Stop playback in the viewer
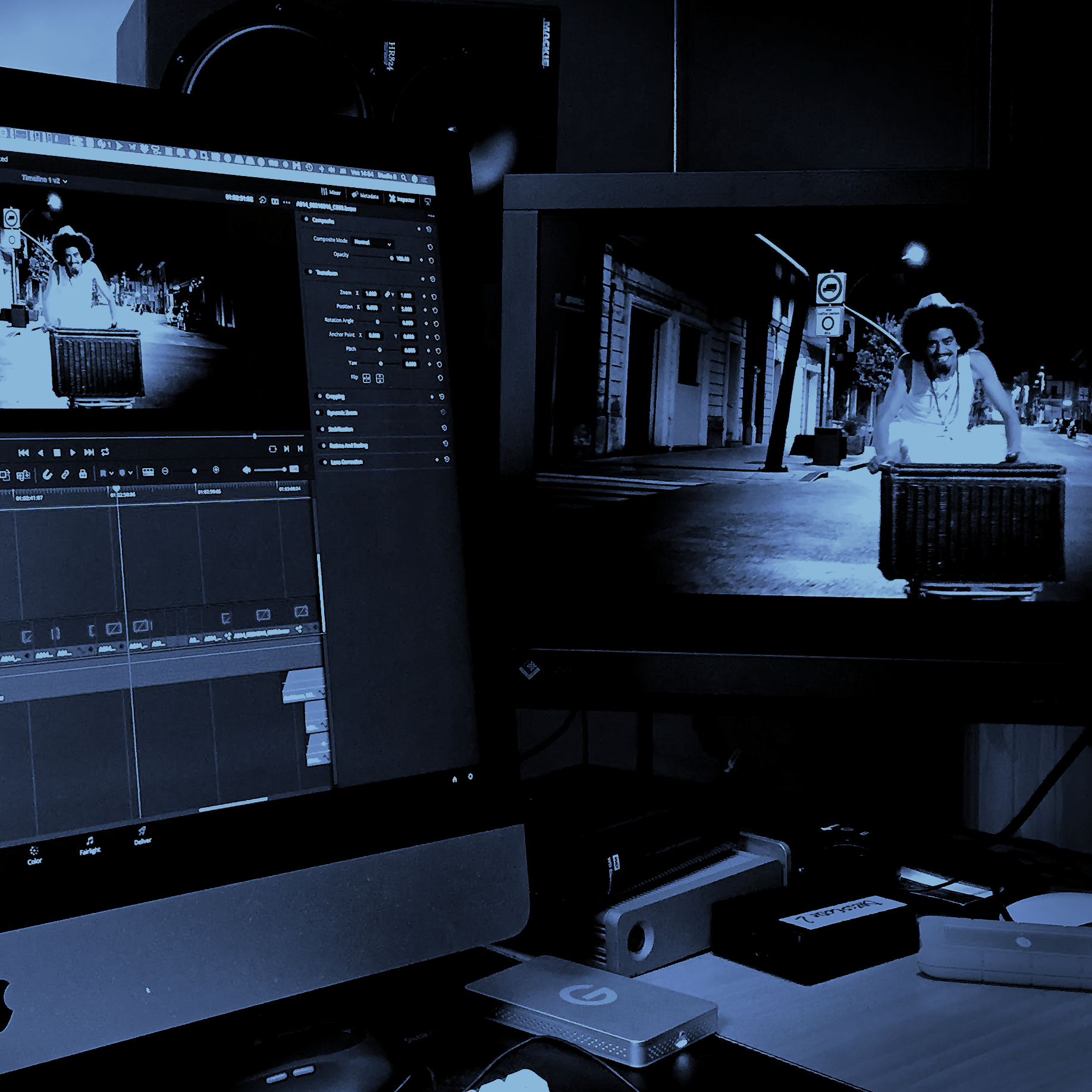Screen dimensions: 1092x1092 click(x=57, y=453)
